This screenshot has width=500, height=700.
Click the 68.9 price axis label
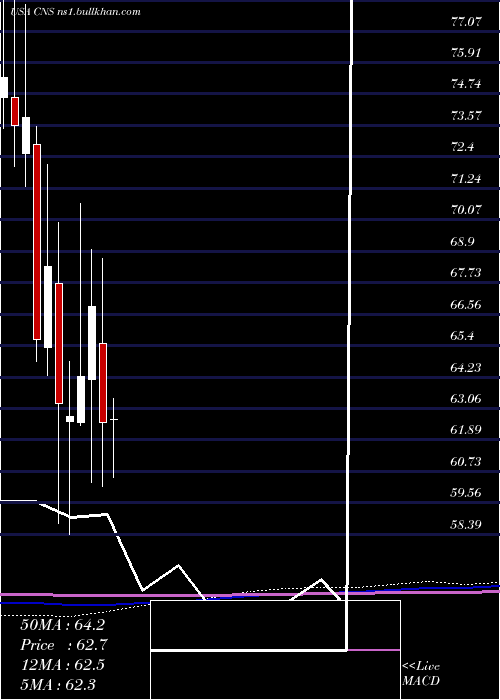point(462,242)
